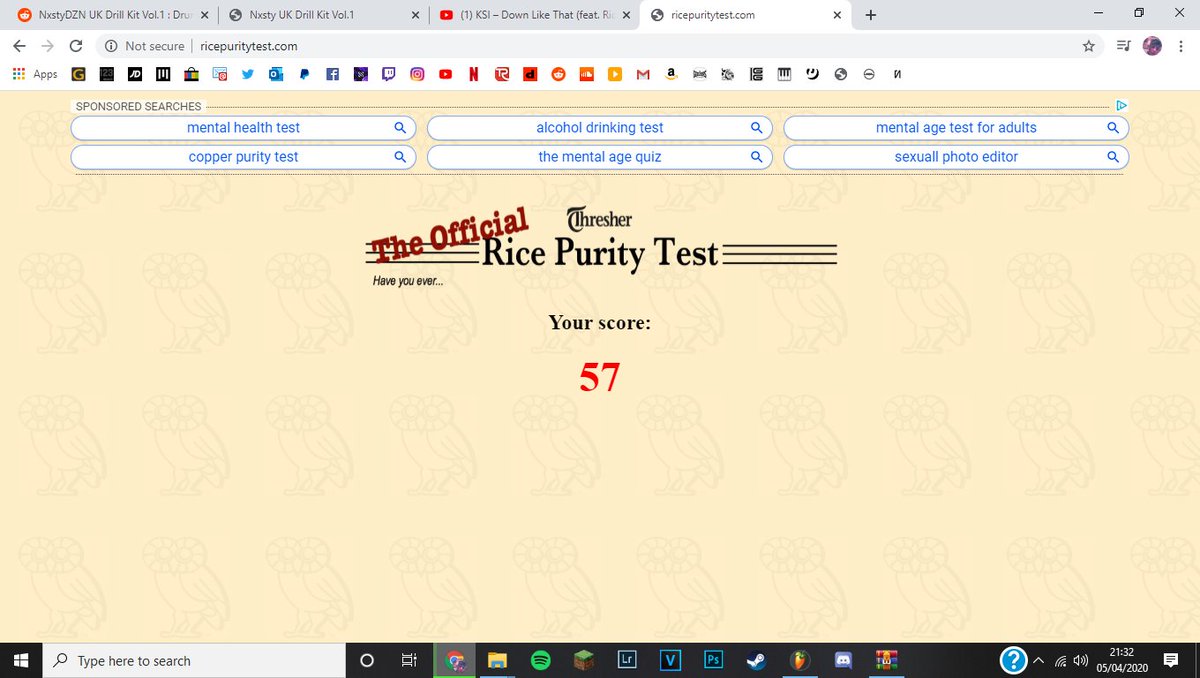Open FL Studio from the taskbar

pyautogui.click(x=800, y=660)
